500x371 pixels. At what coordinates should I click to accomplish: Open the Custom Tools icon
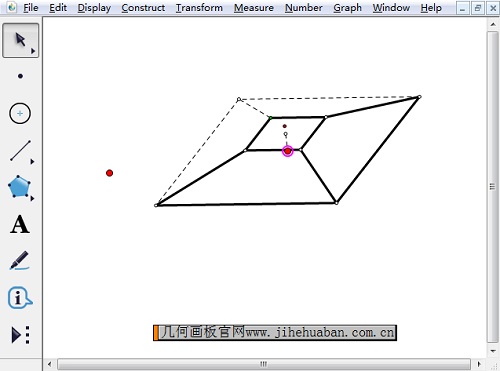point(21,335)
